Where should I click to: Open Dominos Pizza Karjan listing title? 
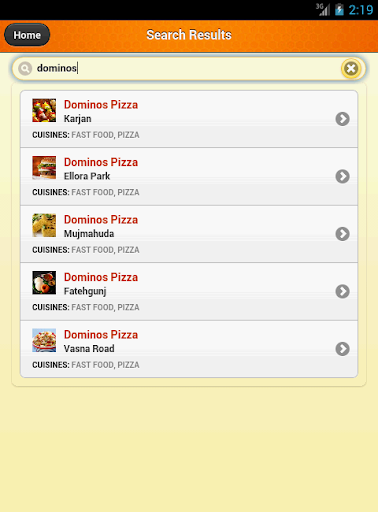point(101,105)
